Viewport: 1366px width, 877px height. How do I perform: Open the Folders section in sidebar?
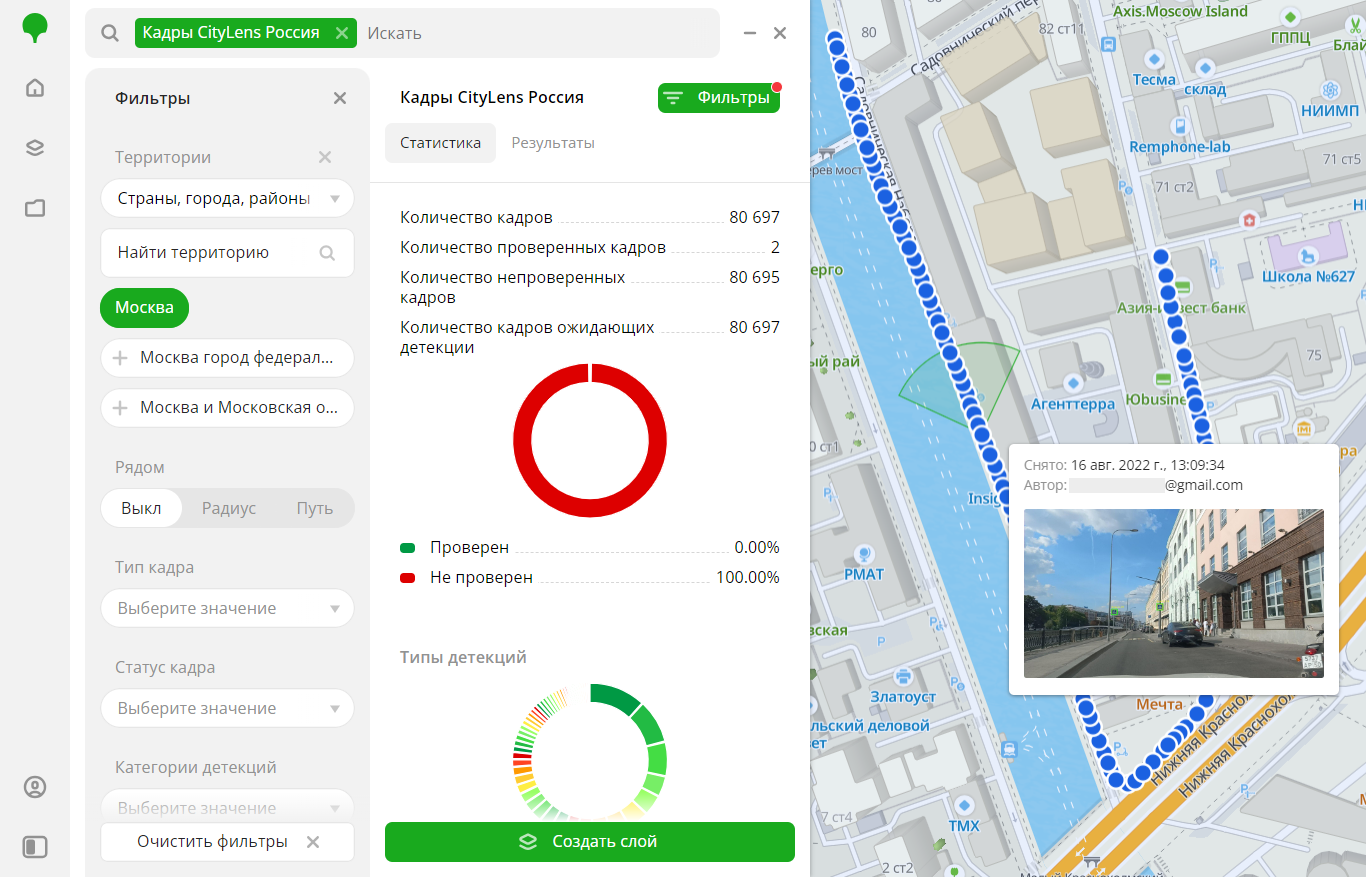[x=35, y=208]
